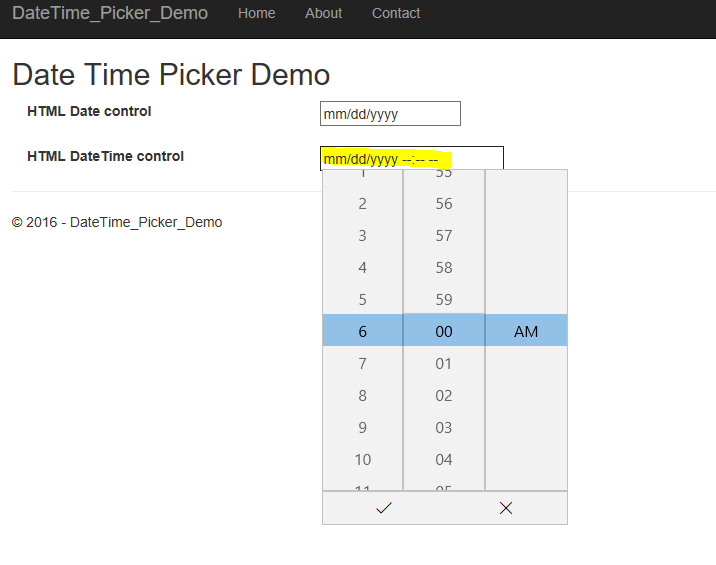
Task: Choose minute 56 in the minutes column
Action: 444,204
